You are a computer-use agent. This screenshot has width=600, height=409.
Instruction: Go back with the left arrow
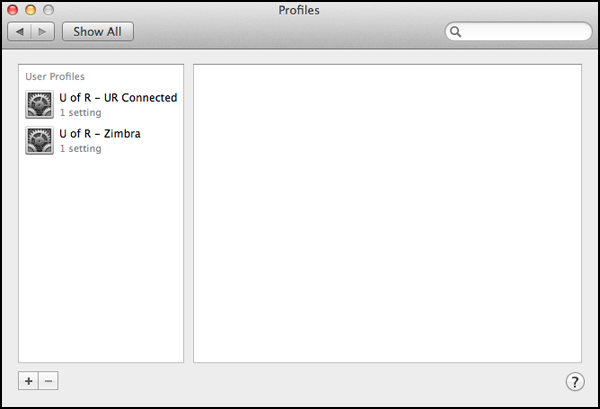point(19,31)
